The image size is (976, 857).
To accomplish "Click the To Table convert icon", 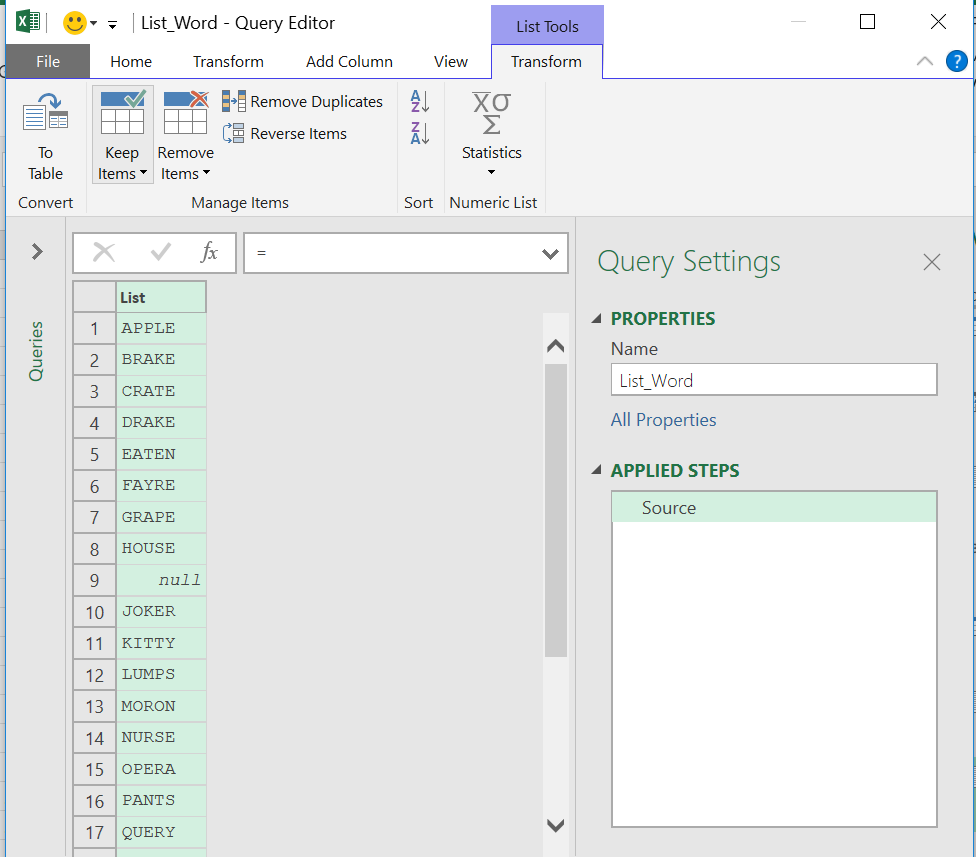I will [45, 111].
